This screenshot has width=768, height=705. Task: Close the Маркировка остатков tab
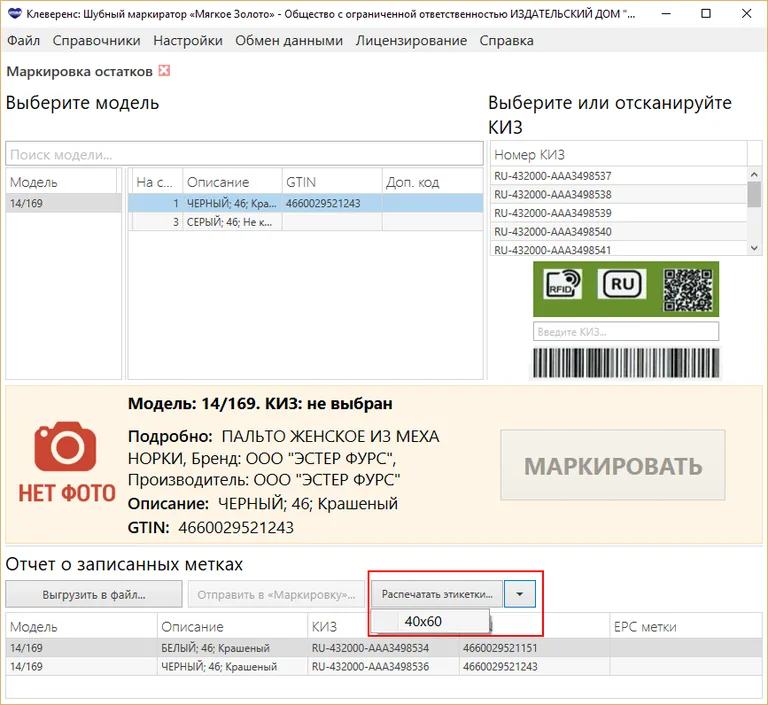(x=164, y=71)
